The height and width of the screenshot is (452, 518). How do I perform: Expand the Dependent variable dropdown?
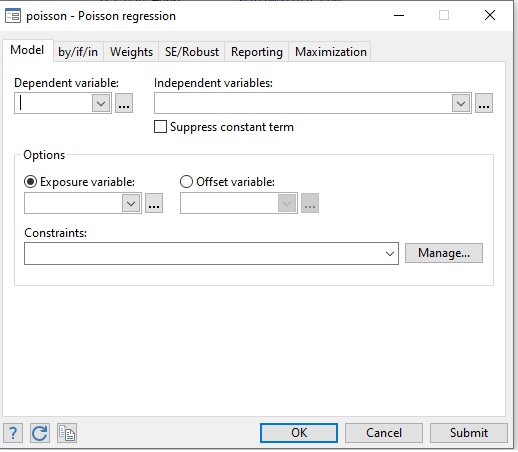click(101, 103)
